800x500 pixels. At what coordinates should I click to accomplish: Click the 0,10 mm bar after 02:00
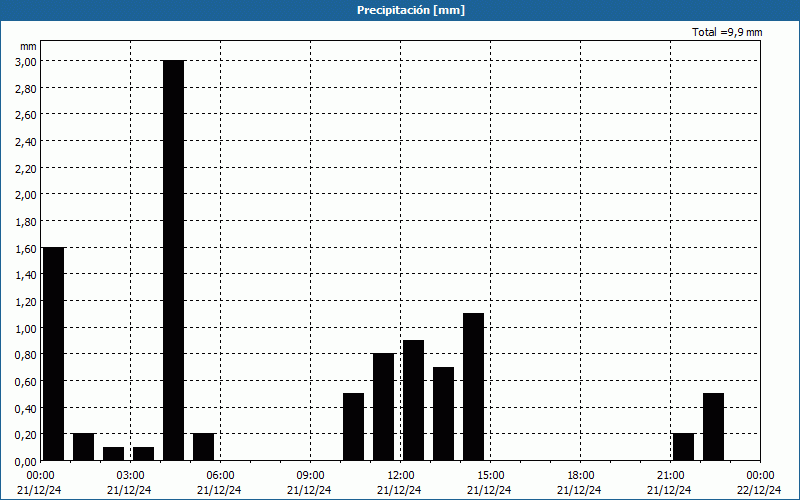tap(113, 454)
